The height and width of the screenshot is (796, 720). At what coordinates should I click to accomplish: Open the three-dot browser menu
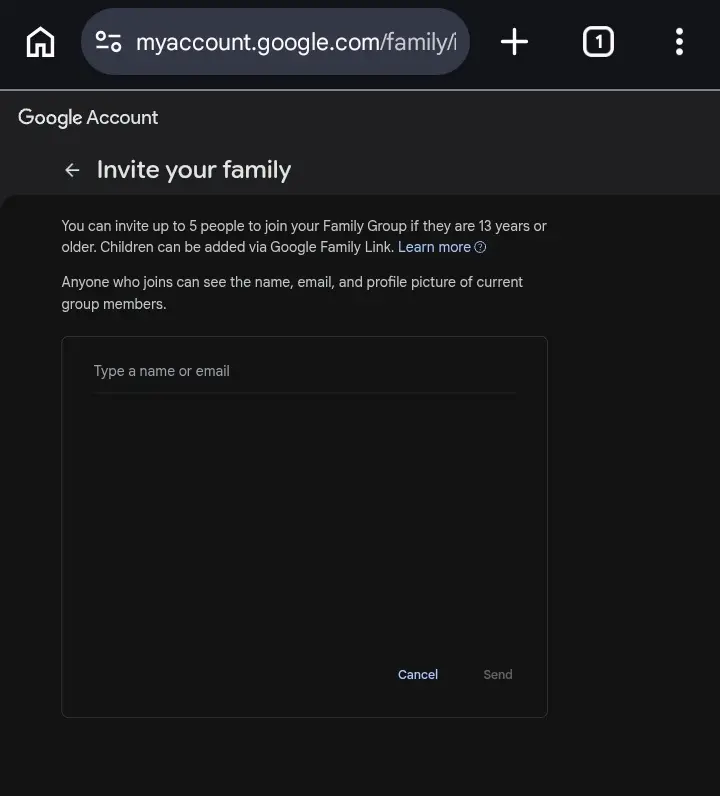click(679, 42)
